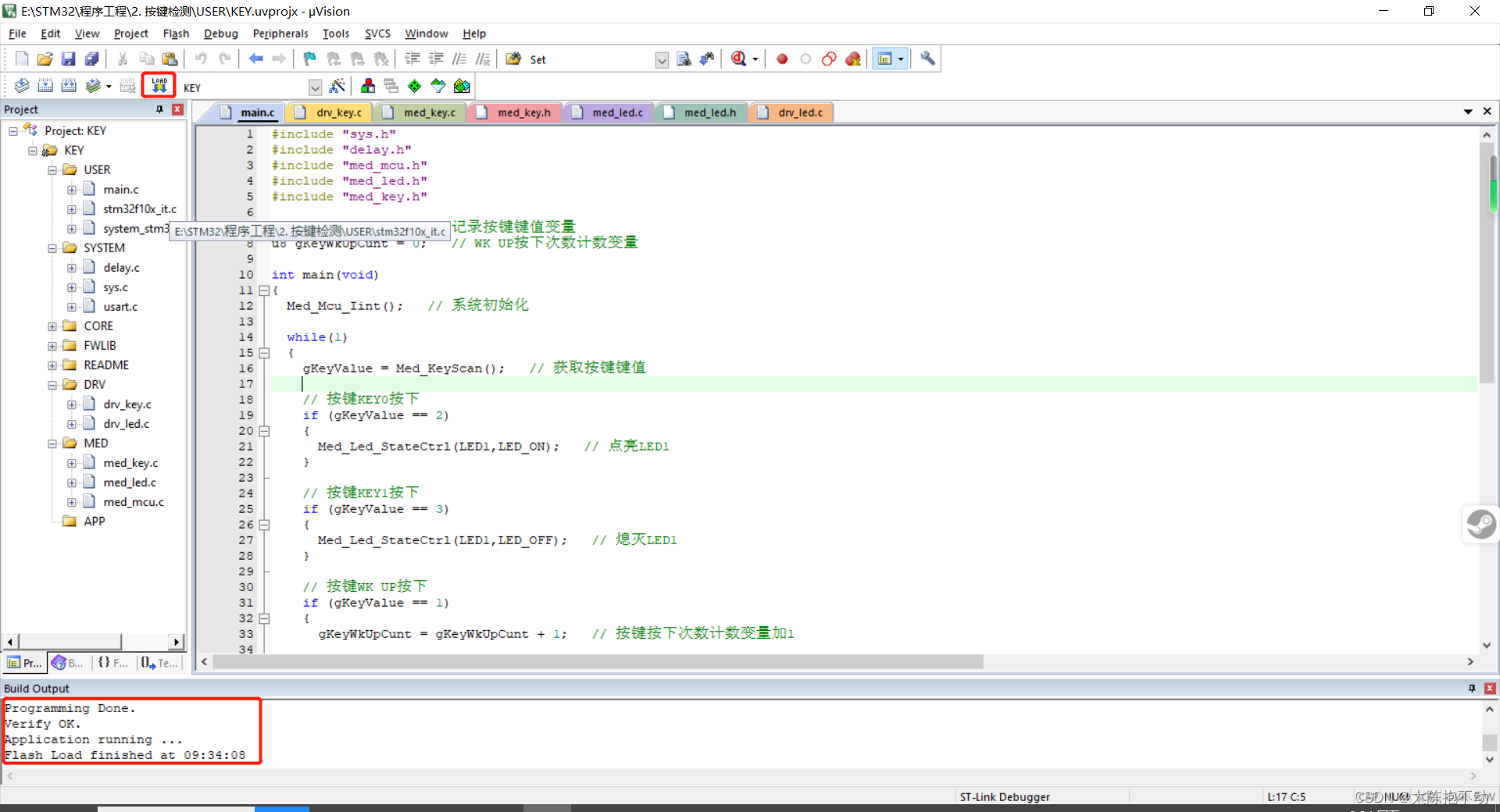Close the Project panel
Image resolution: width=1500 pixels, height=812 pixels.
(177, 109)
